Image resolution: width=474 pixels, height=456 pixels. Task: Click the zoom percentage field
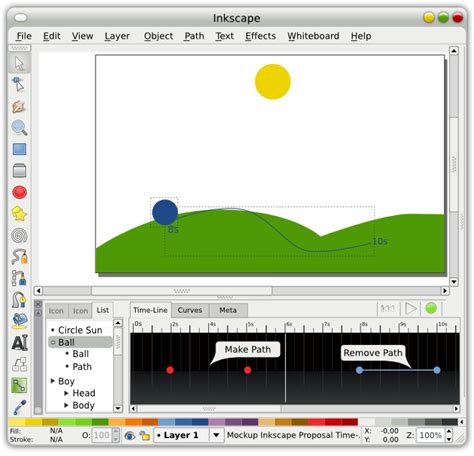(x=430, y=435)
